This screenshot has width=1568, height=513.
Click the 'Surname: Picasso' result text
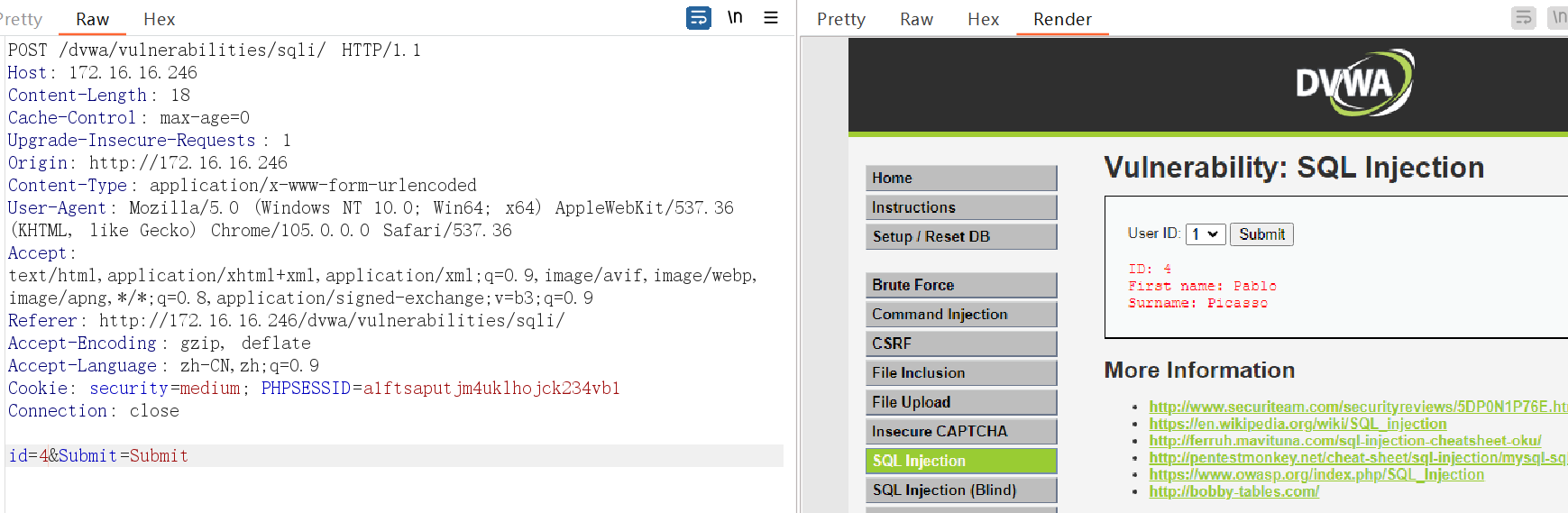click(x=1197, y=303)
